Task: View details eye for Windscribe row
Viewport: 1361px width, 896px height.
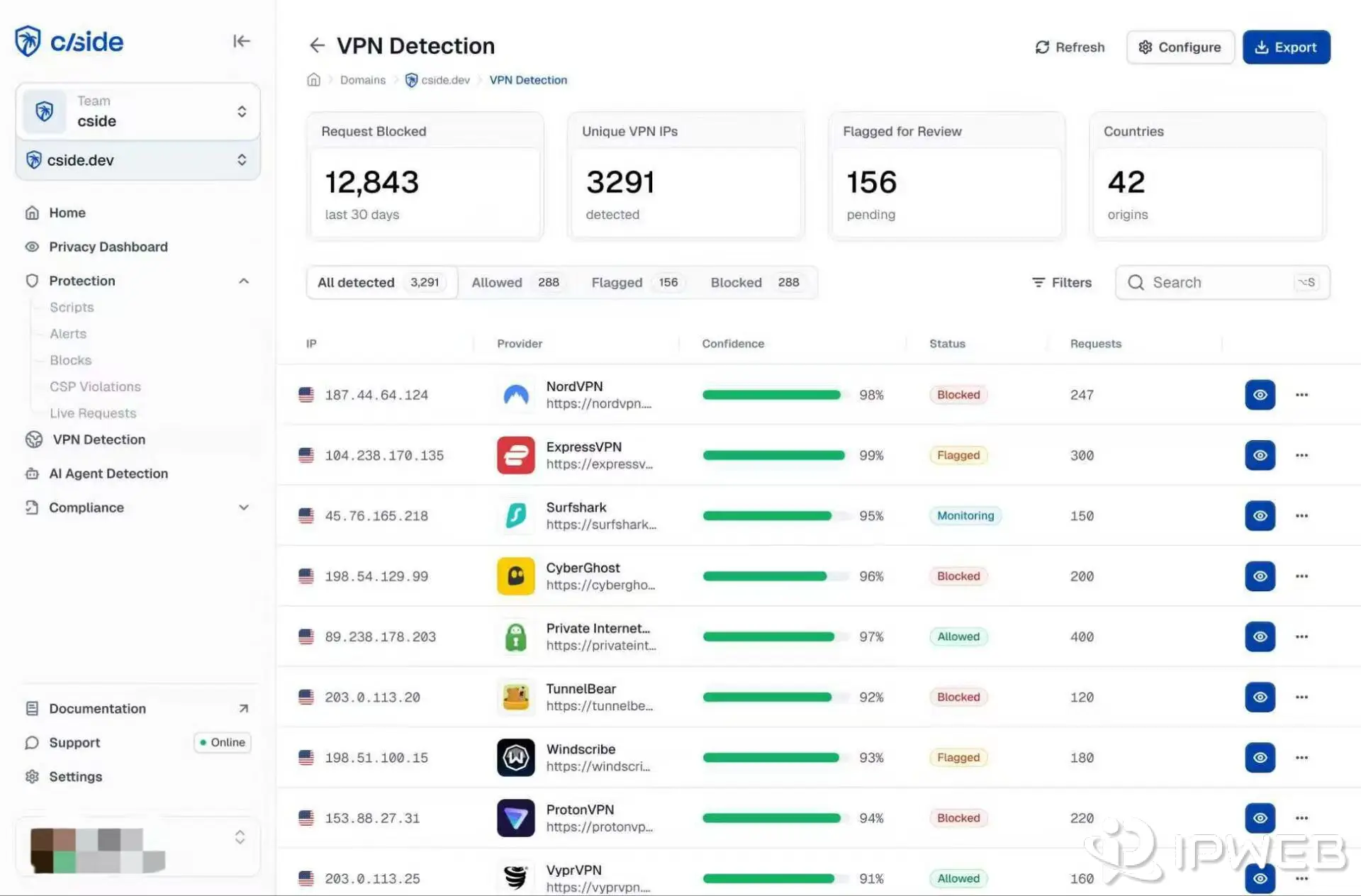Action: point(1260,757)
